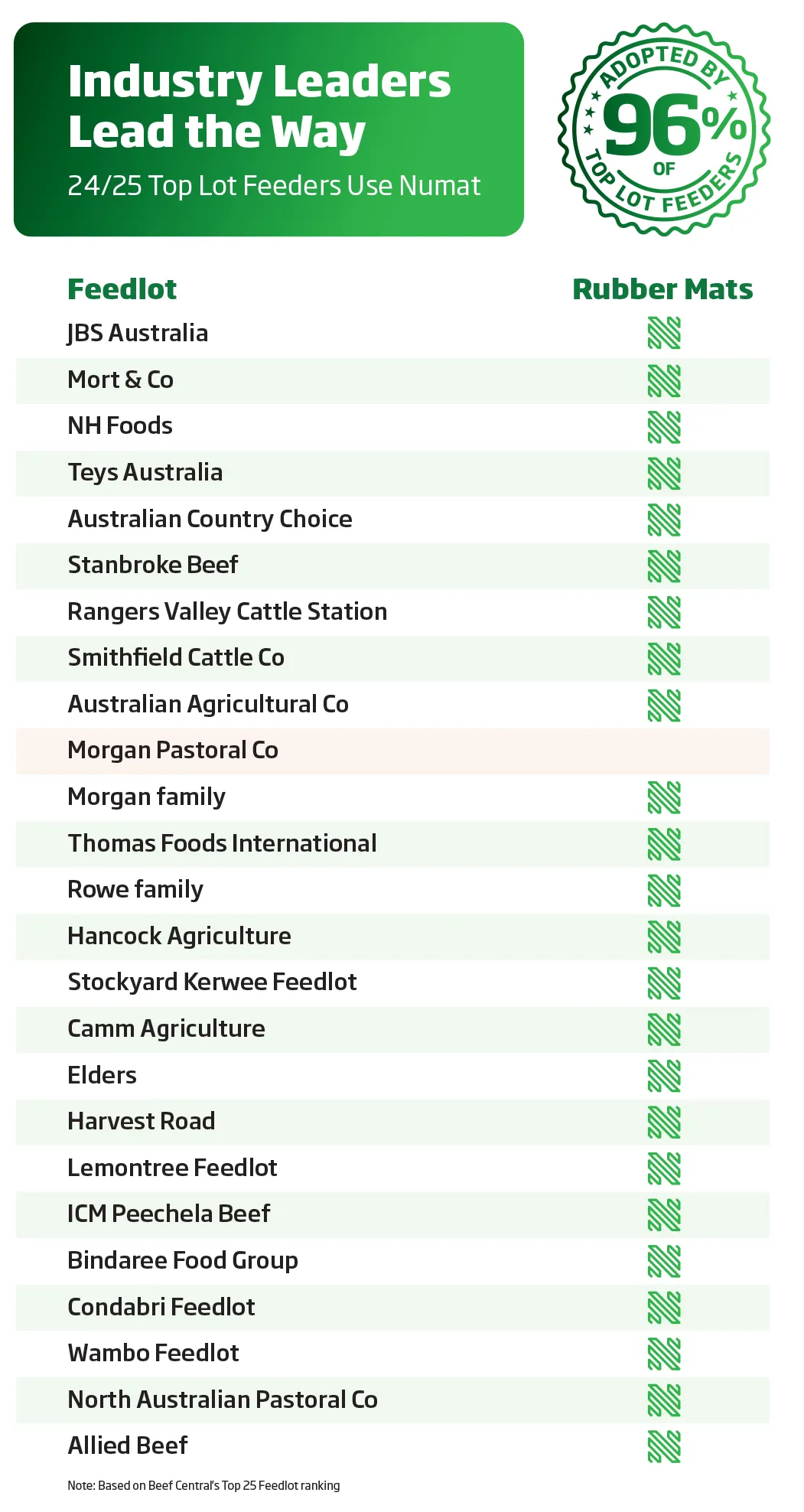Click the Numat icon next to Stanbroke Beef
The image size is (804, 1512).
pyautogui.click(x=664, y=565)
